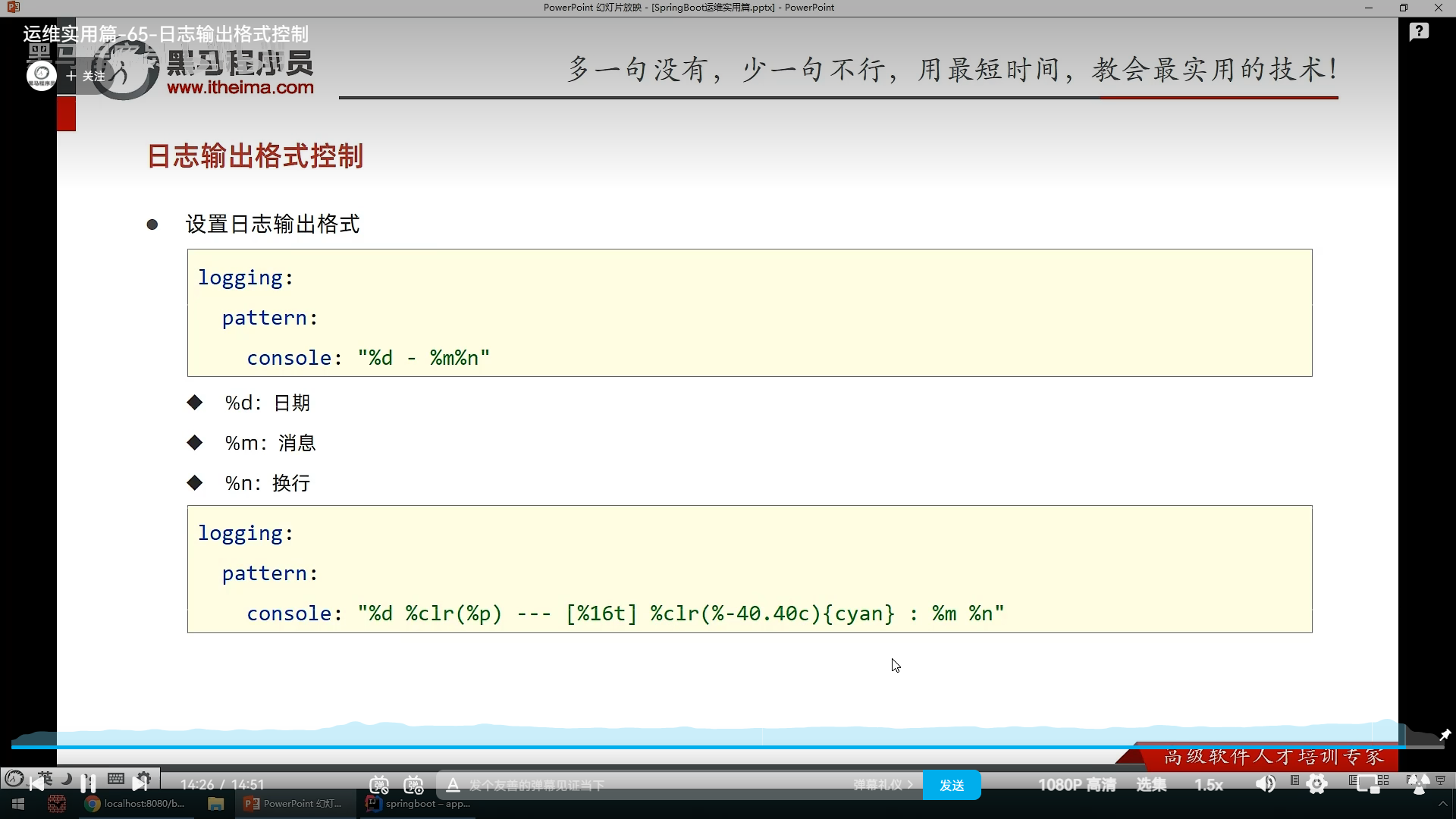Screen dimensions: 1456x819
Task: Toggle danmaku display on or off
Action: pyautogui.click(x=379, y=785)
